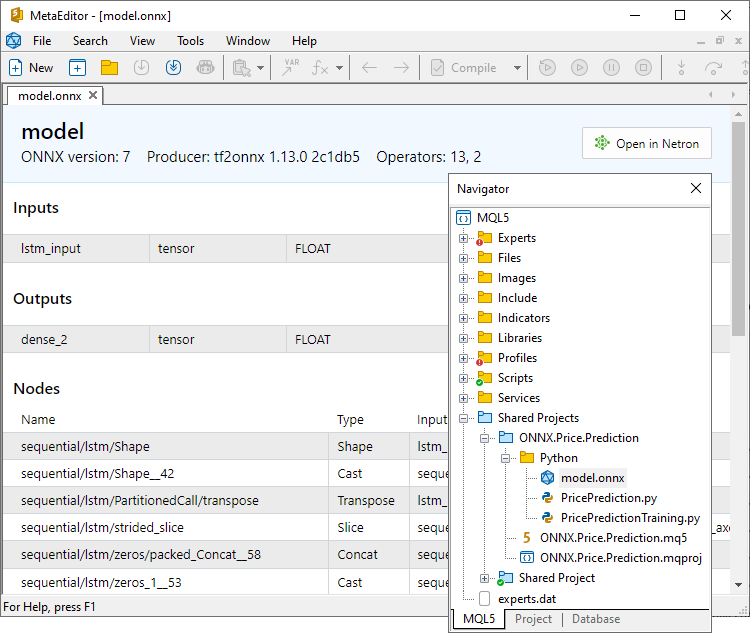The width and height of the screenshot is (750, 633).
Task: Collapse the Shared Projects folder
Action: pos(463,418)
